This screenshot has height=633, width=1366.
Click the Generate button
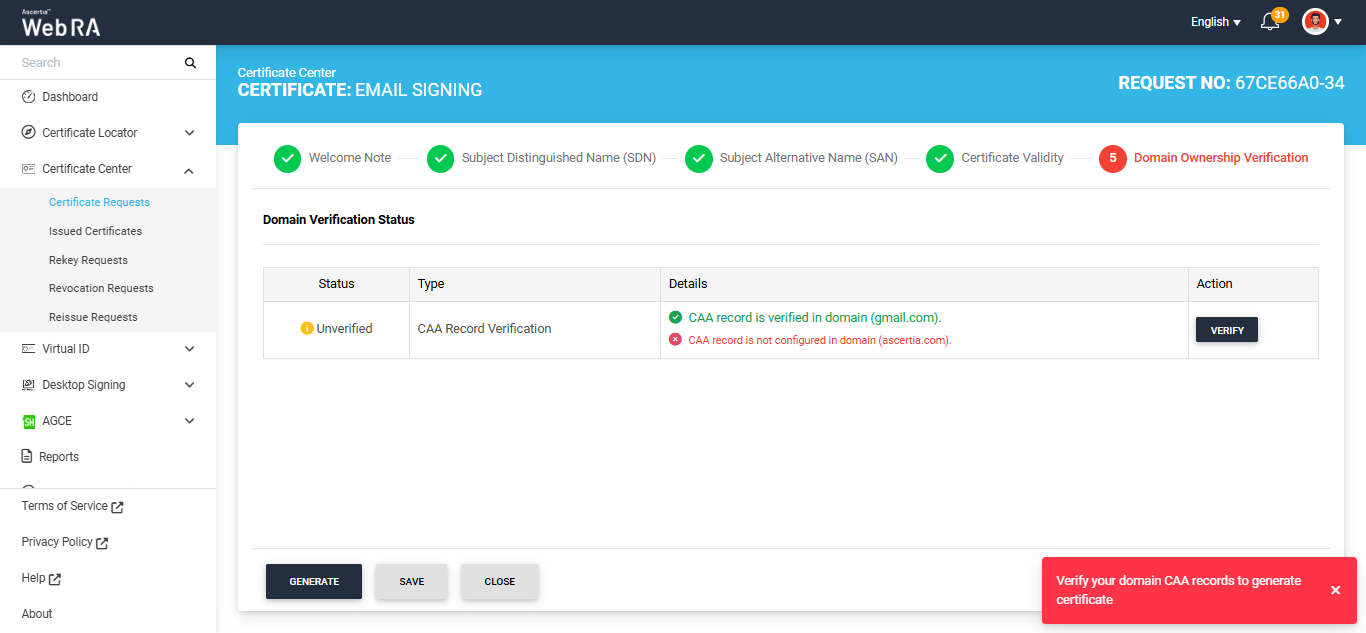point(314,582)
